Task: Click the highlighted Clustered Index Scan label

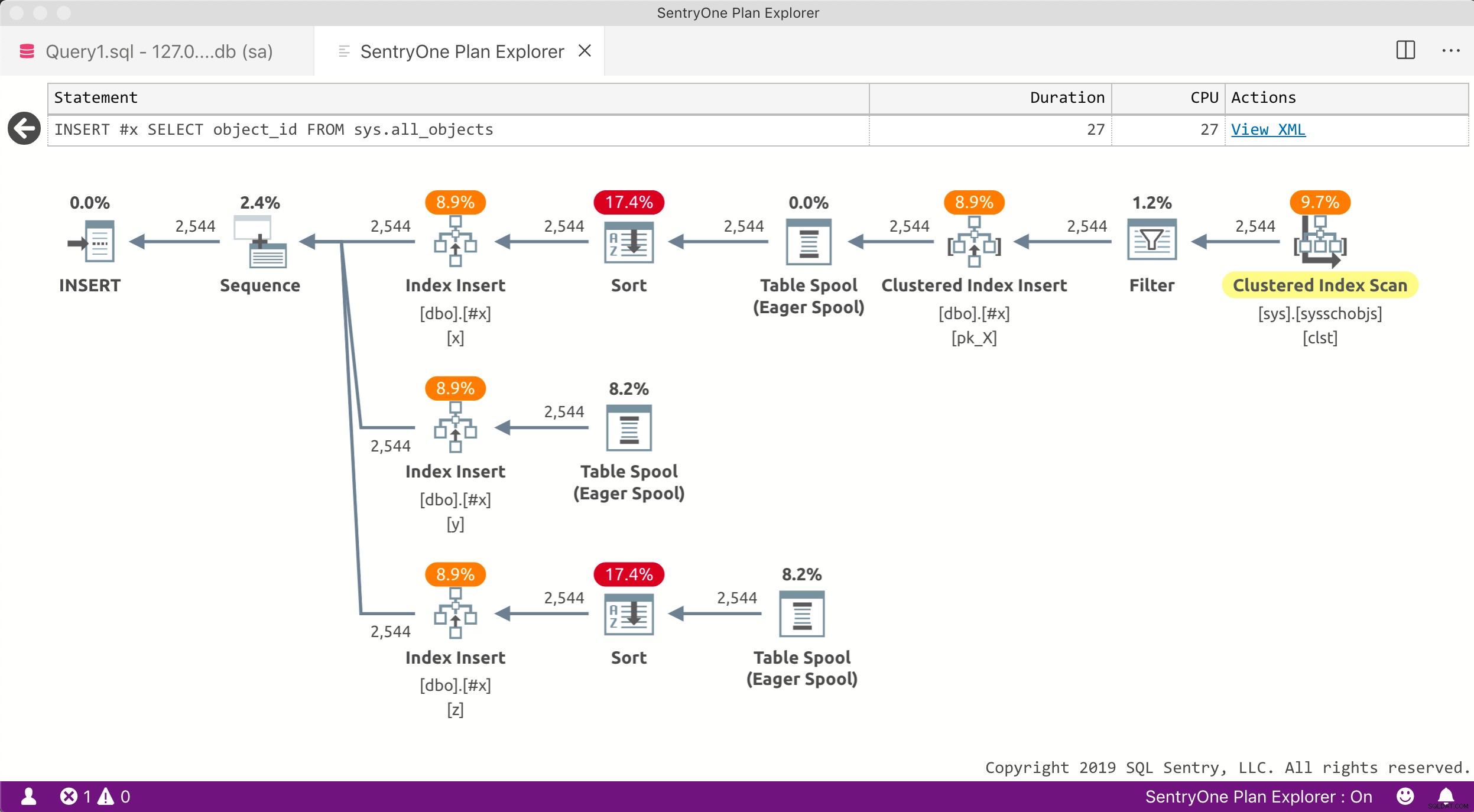Action: 1320,285
